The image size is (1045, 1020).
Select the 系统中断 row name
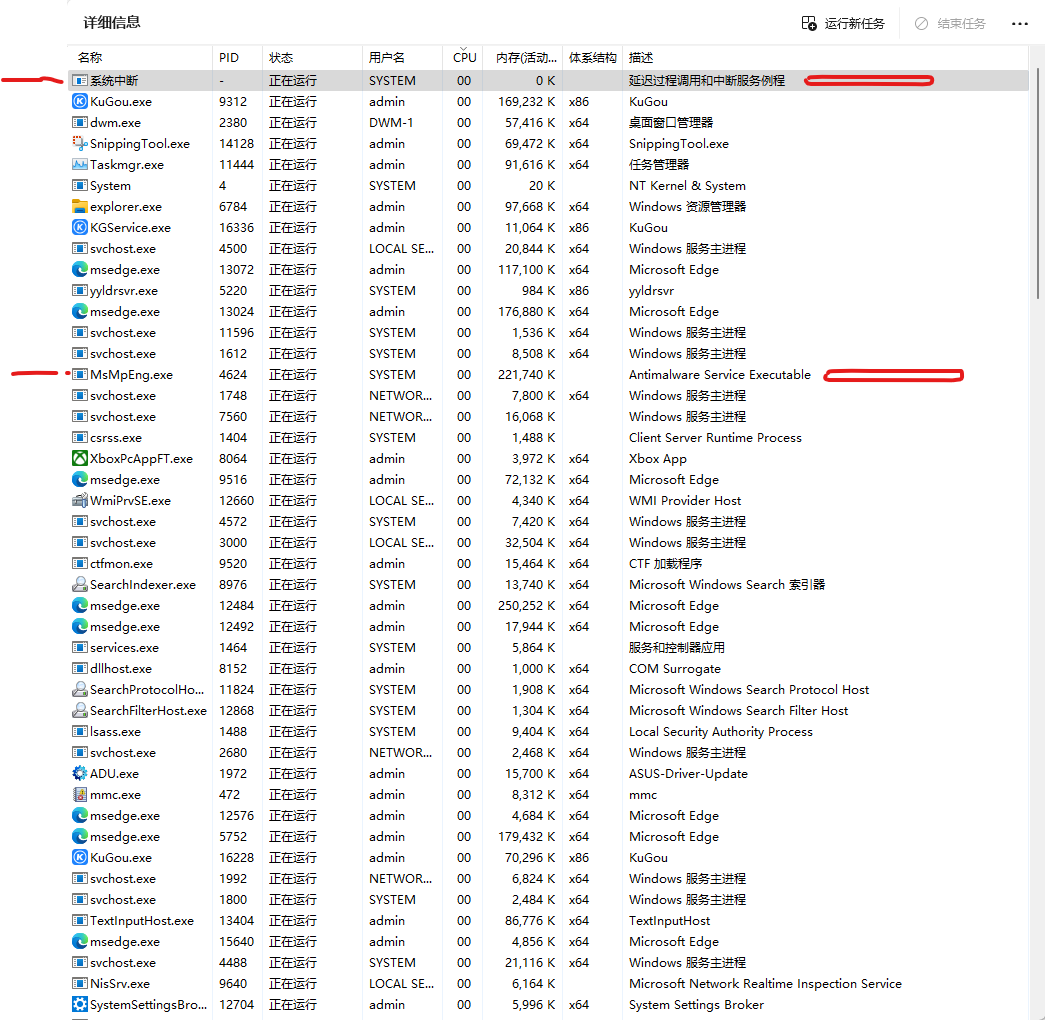click(114, 81)
